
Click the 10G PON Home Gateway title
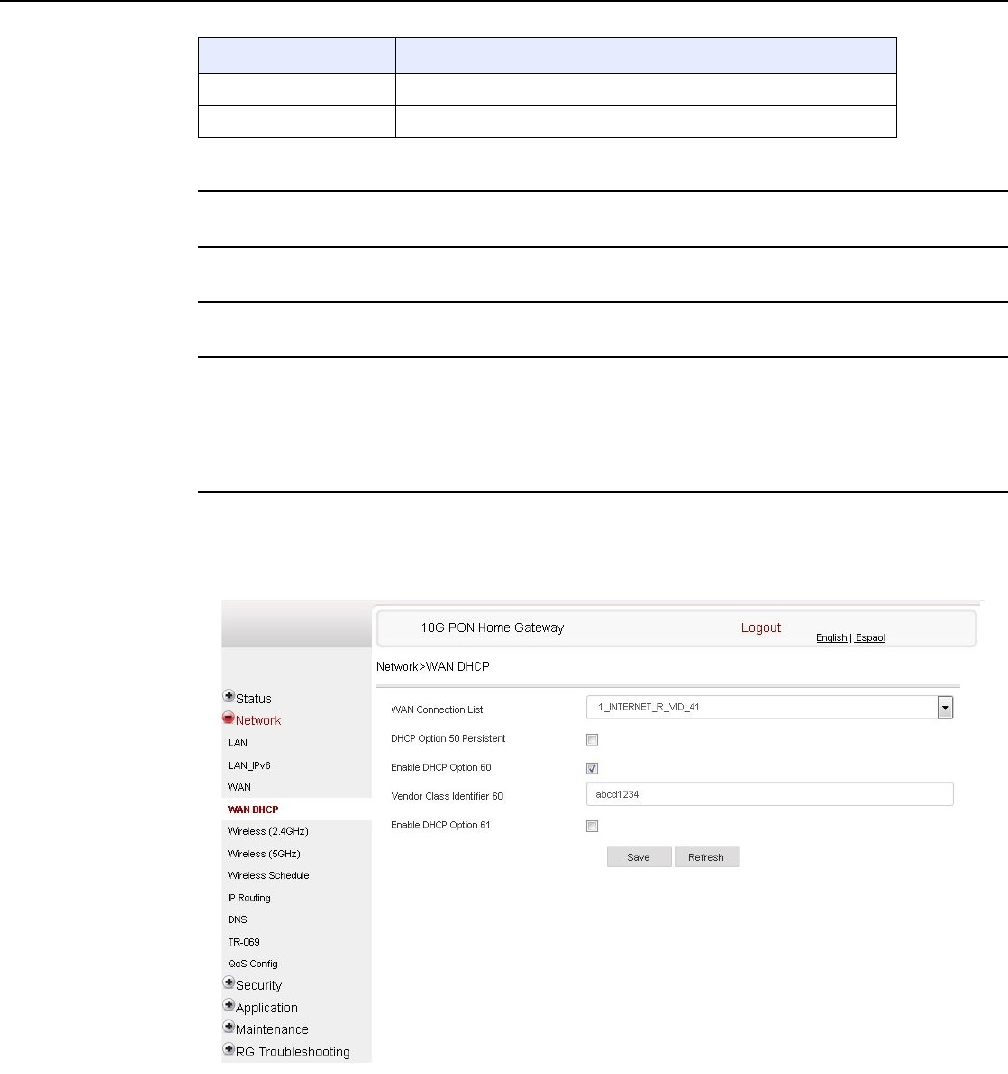(x=492, y=628)
